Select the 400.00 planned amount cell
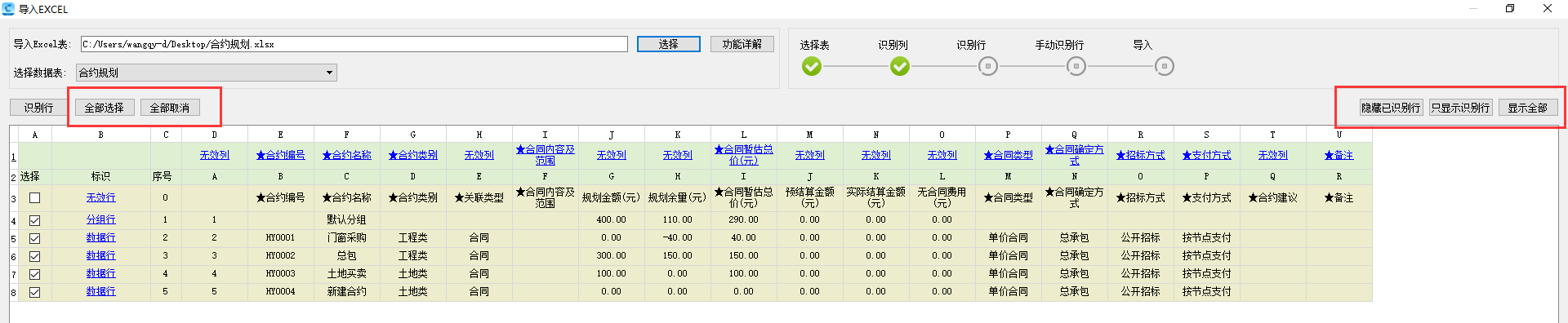The width and height of the screenshot is (1568, 323). pos(611,220)
